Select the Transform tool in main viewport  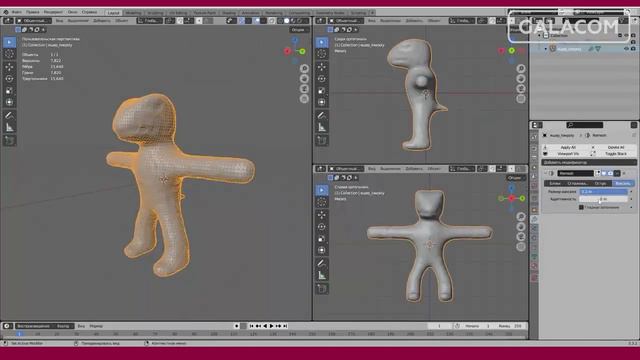pyautogui.click(x=9, y=102)
